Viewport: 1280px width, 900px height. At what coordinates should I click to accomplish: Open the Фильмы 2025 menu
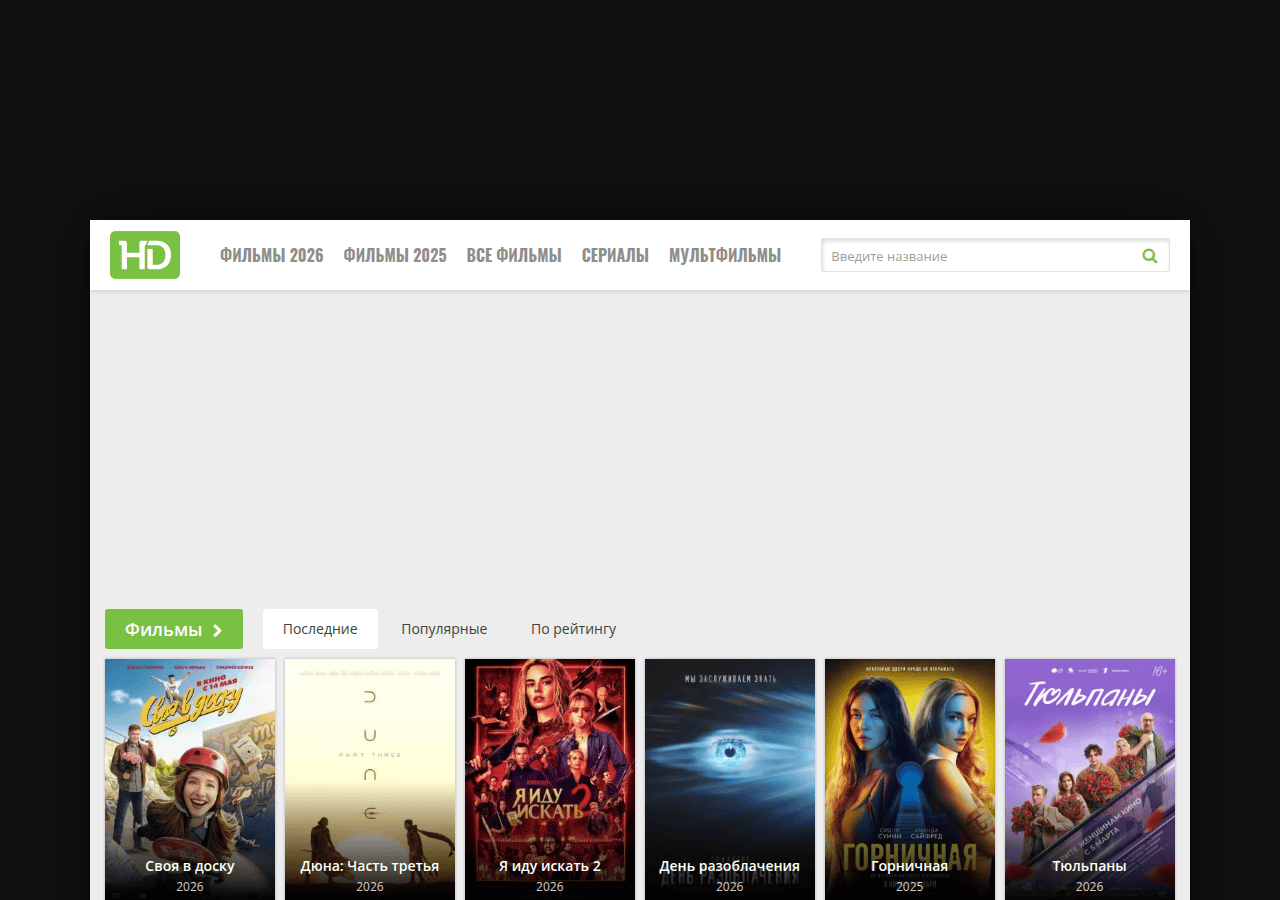[395, 255]
